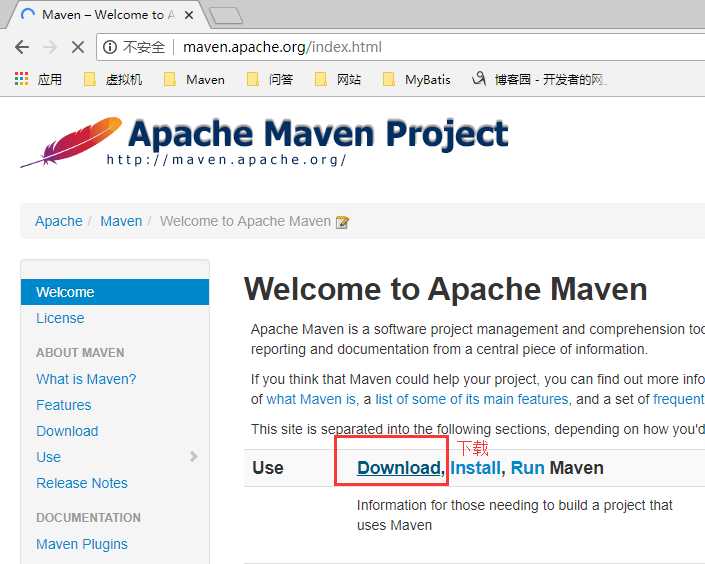705x564 pixels.
Task: Open the MyBatis bookmark folder
Action: (x=416, y=80)
